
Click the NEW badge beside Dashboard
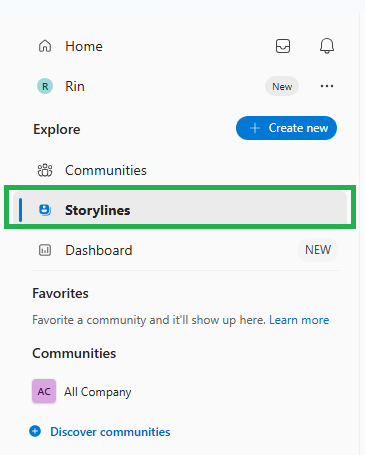pyautogui.click(x=318, y=250)
